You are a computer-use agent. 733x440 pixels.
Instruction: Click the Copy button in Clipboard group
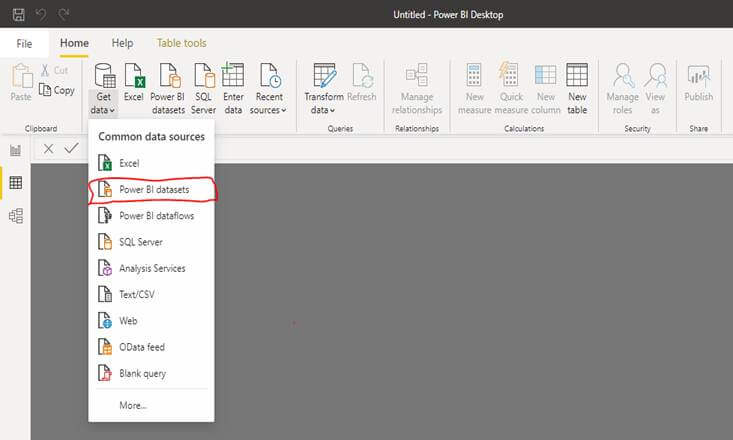pyautogui.click(x=57, y=90)
